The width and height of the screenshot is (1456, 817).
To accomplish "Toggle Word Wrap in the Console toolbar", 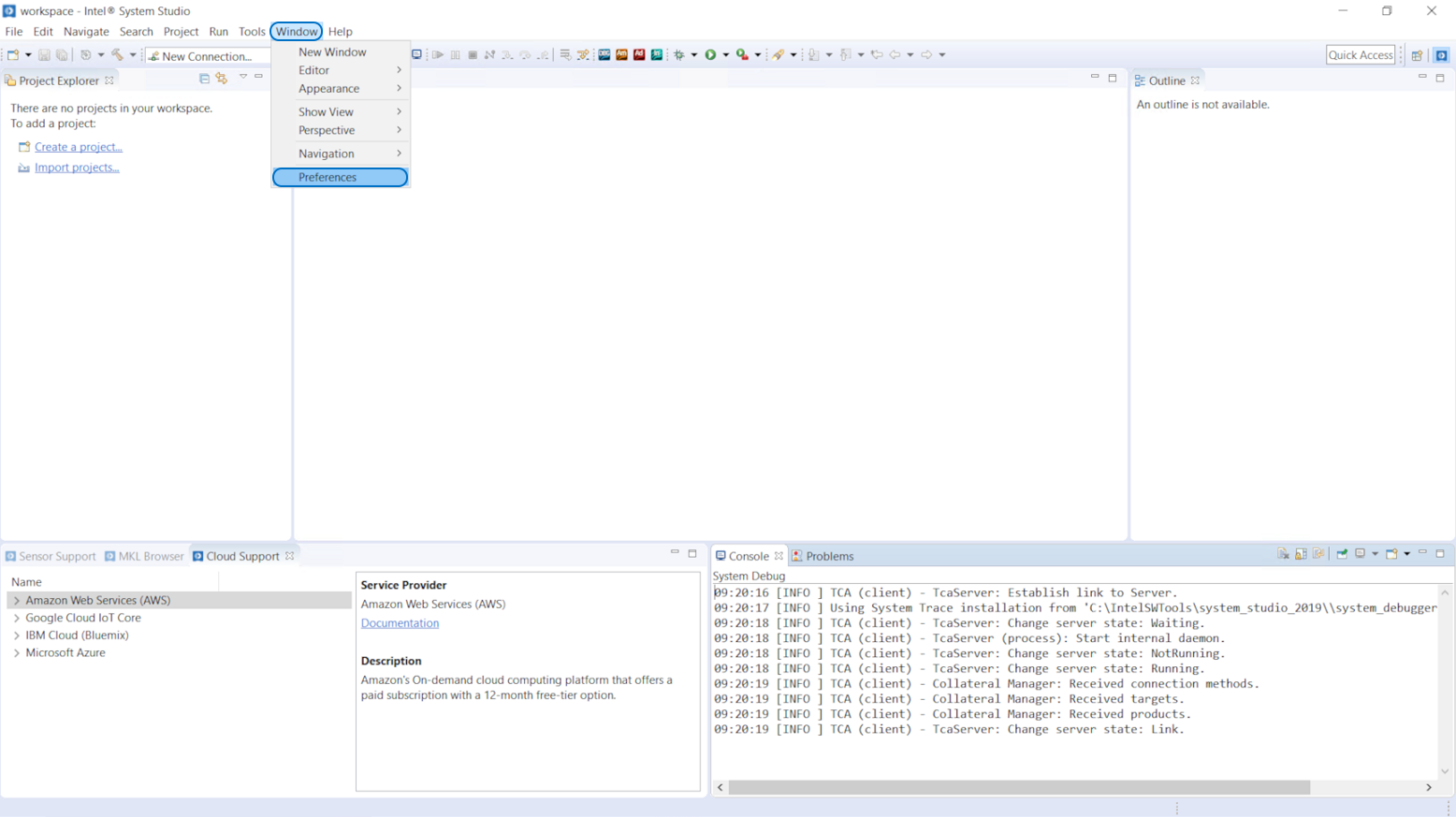I will (1318, 554).
